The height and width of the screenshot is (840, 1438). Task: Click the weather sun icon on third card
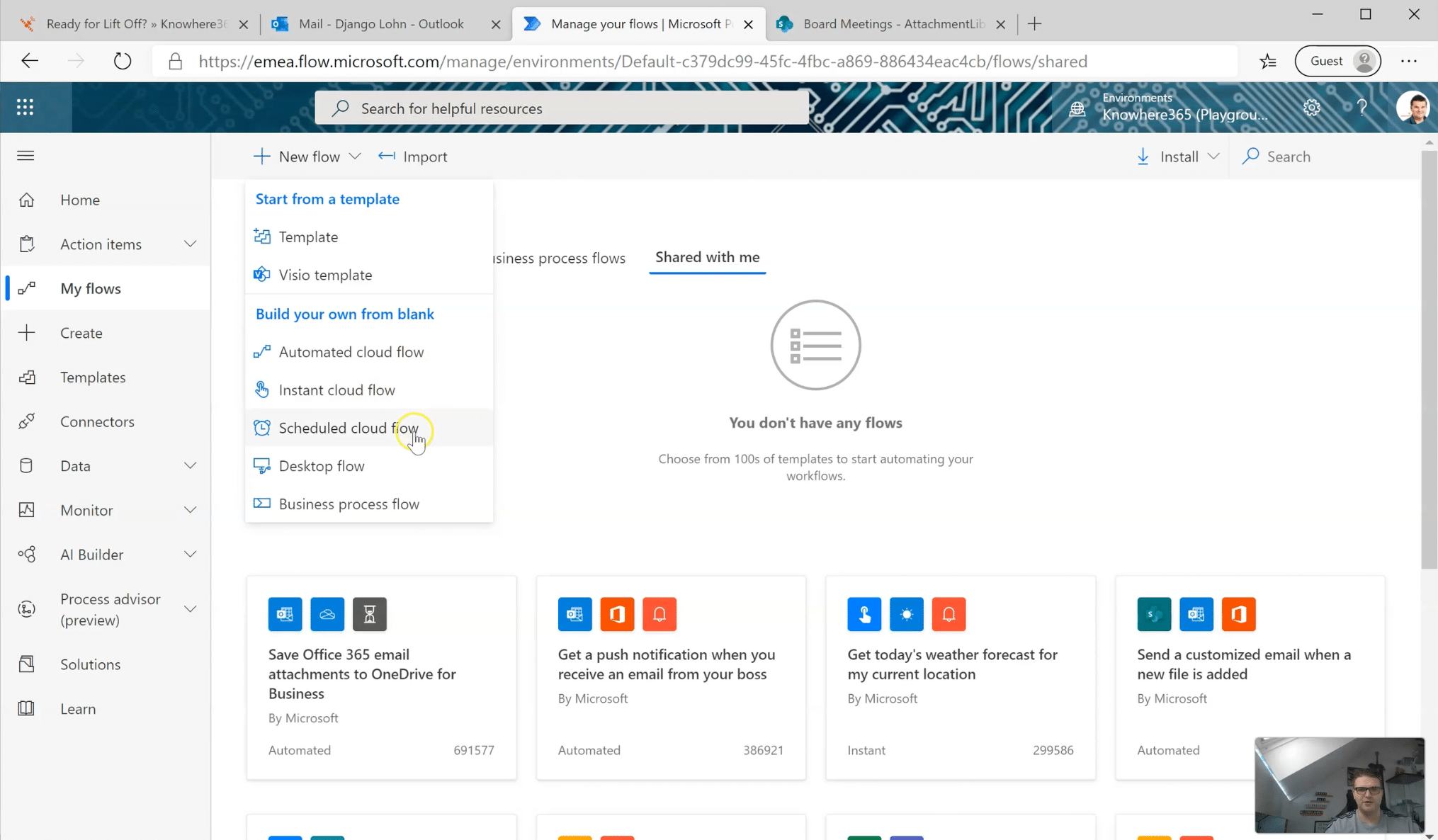click(x=907, y=614)
